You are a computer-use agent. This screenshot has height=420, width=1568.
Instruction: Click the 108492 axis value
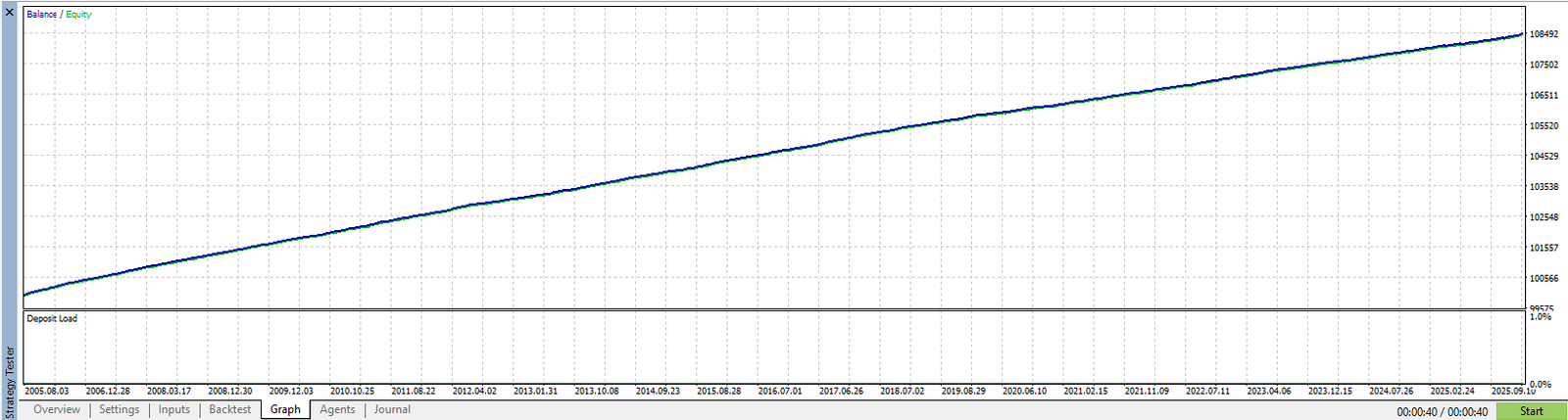(x=1543, y=34)
